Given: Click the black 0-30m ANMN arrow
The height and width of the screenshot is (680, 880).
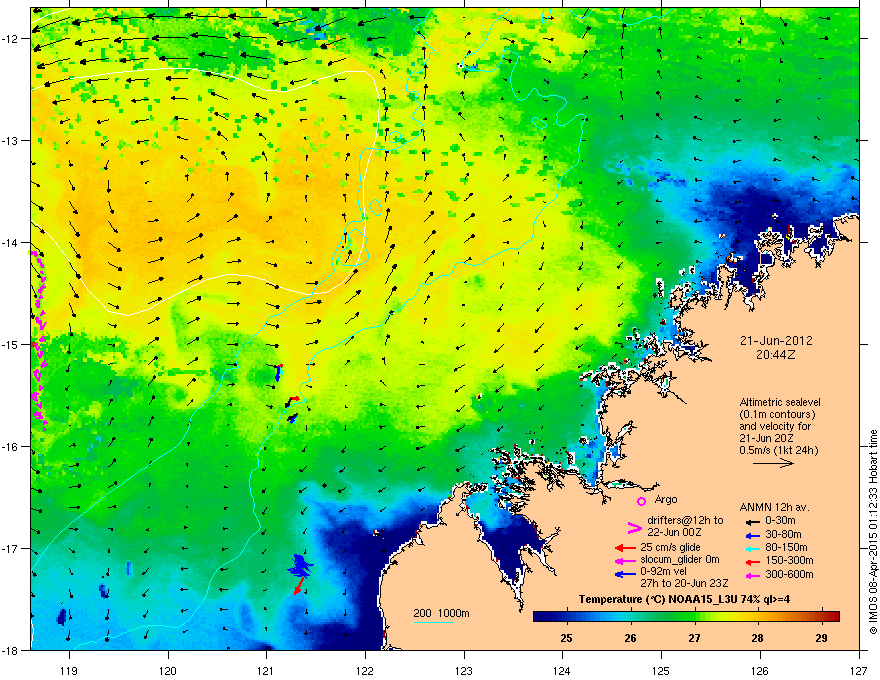Looking at the screenshot, I should pyautogui.click(x=751, y=521).
